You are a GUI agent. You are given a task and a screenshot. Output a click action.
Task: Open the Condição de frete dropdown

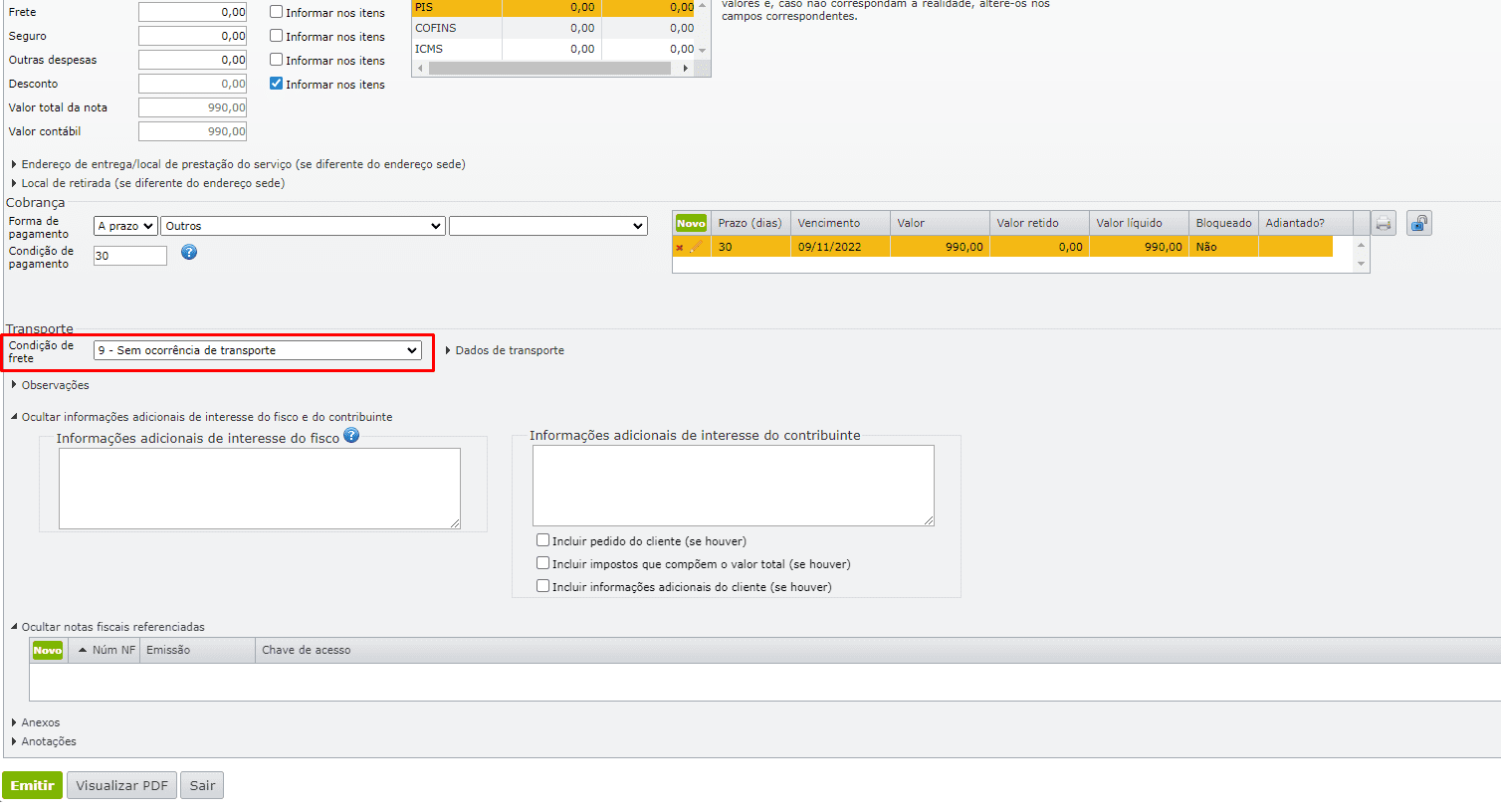(x=258, y=350)
